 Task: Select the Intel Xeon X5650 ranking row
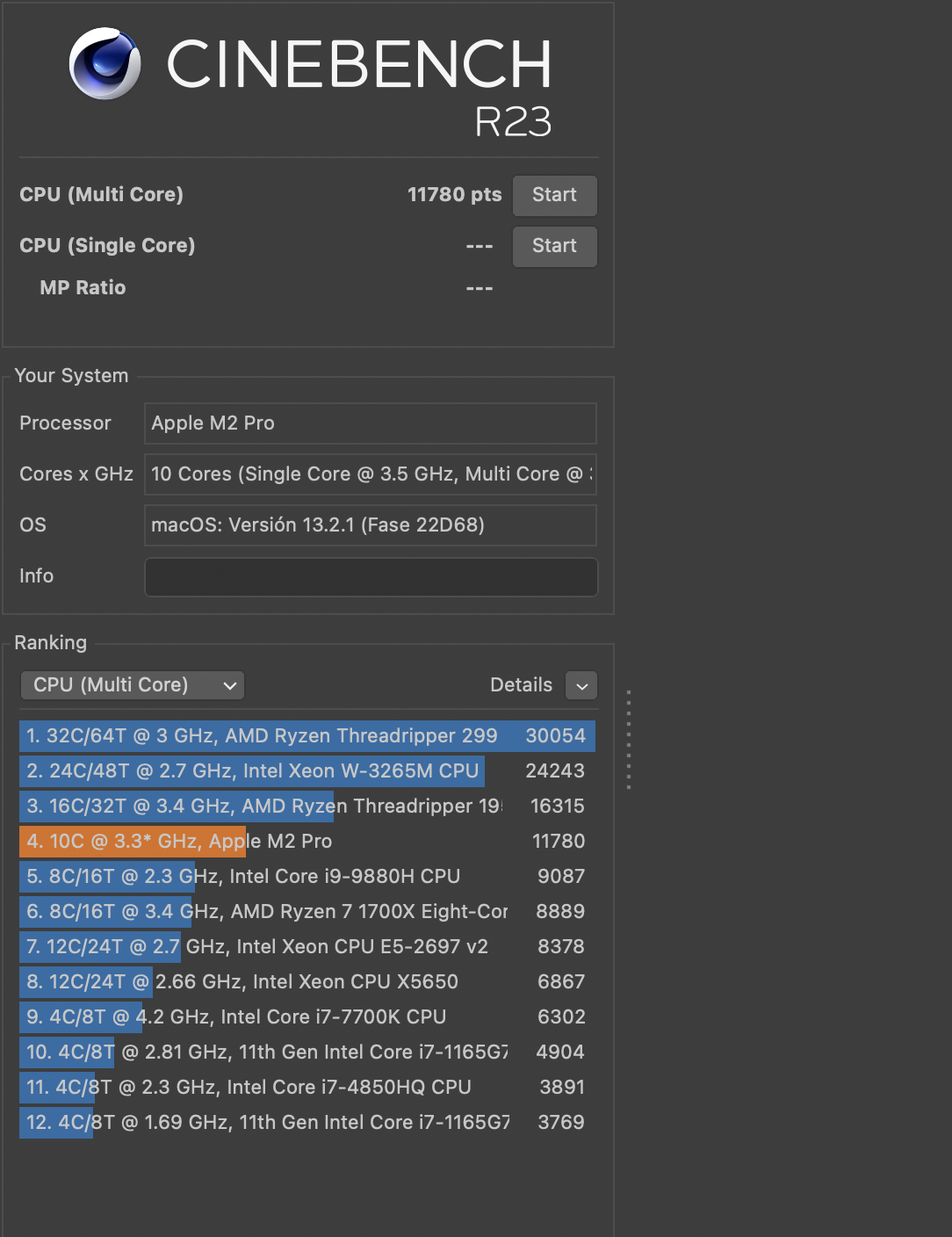tap(307, 982)
